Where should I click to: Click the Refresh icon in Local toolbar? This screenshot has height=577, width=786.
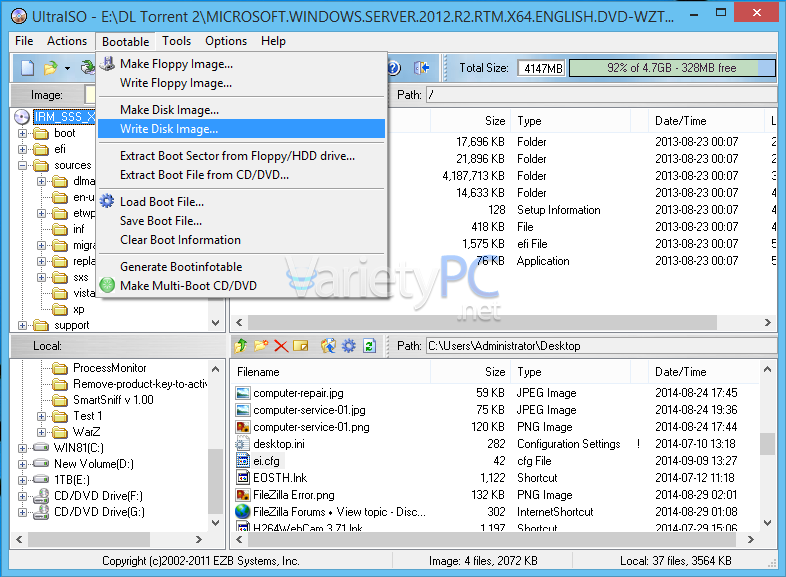point(369,346)
